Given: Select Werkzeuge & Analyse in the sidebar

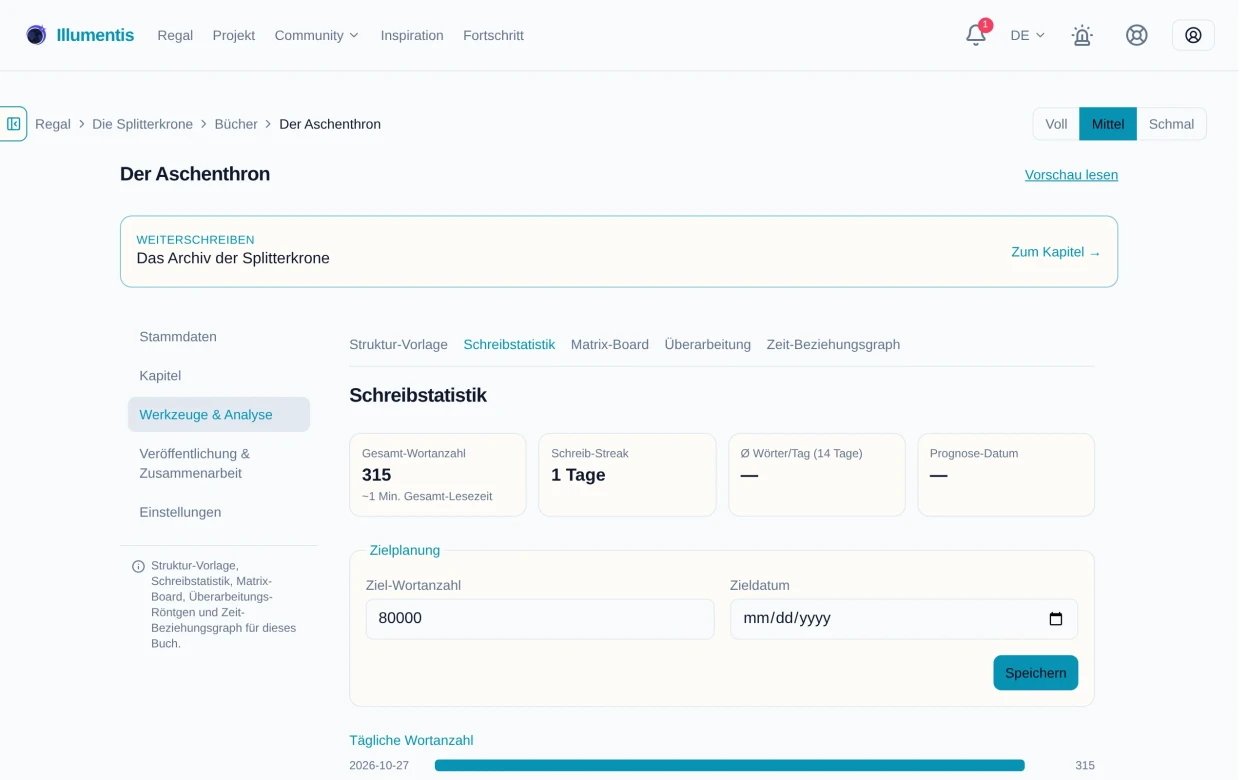Looking at the screenshot, I should point(219,415).
